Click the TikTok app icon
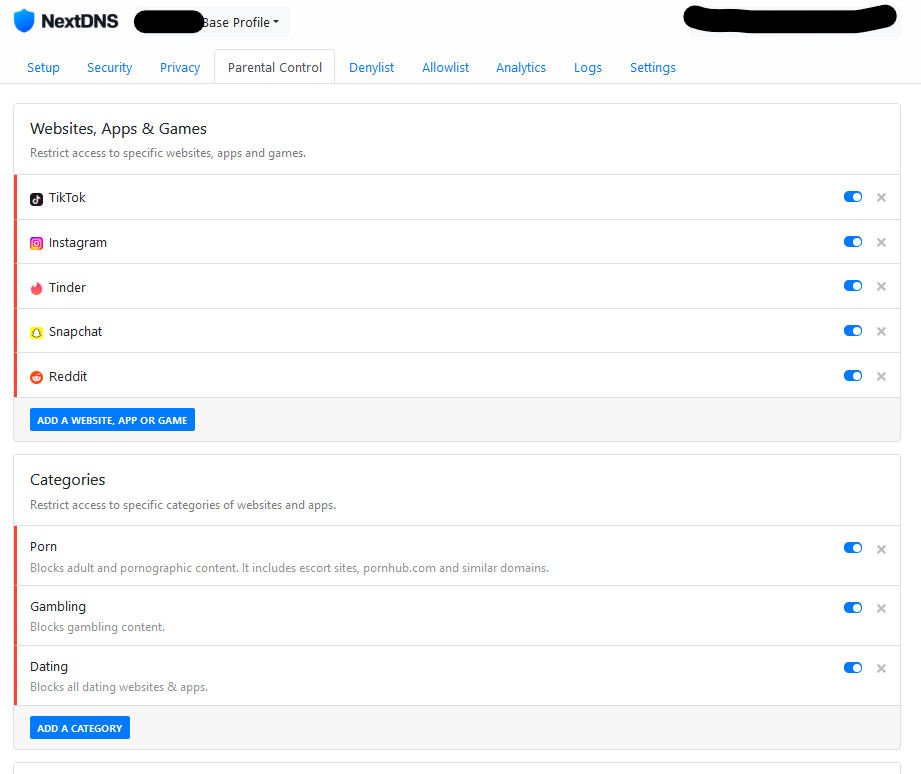 (x=36, y=199)
